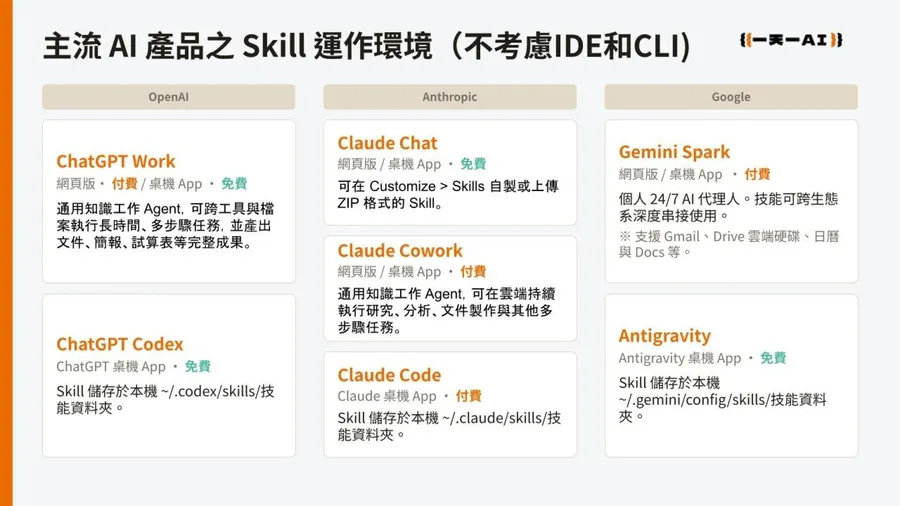This screenshot has height=506, width=900.
Task: Click ChatGPT Work description 通用知識工作 Agent
Action: tap(165, 225)
